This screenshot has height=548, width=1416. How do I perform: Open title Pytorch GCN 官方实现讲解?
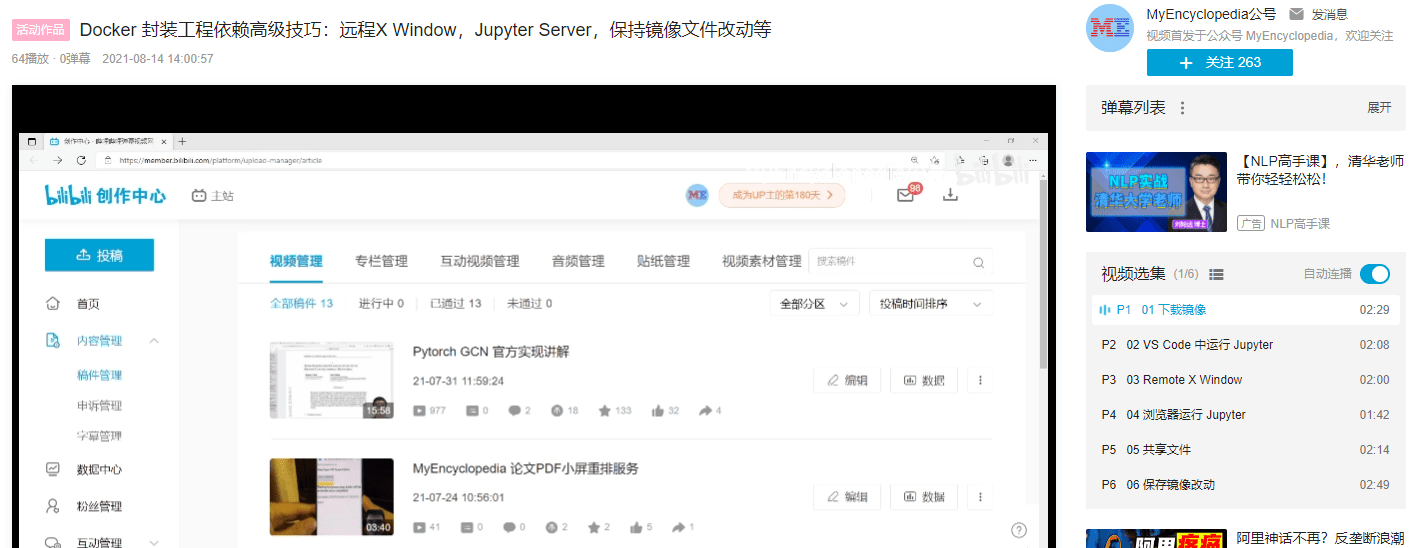pos(491,352)
